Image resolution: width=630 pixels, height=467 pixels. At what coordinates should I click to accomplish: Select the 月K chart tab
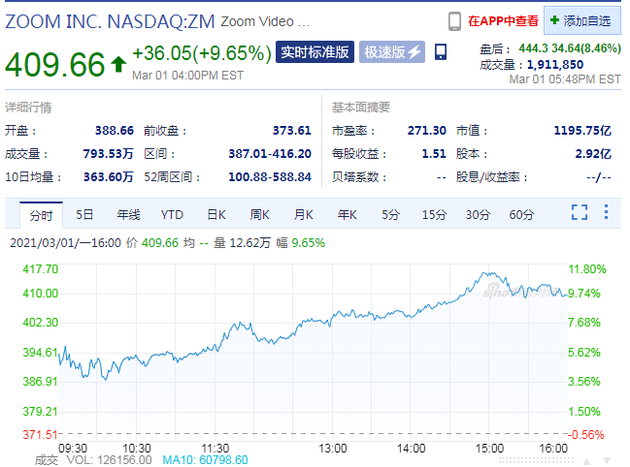point(303,215)
